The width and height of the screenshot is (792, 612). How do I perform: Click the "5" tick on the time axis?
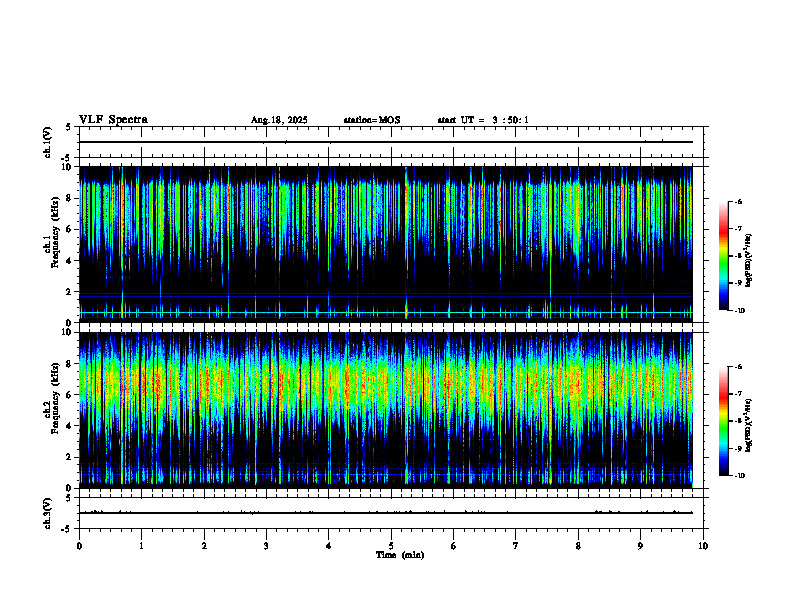(391, 546)
